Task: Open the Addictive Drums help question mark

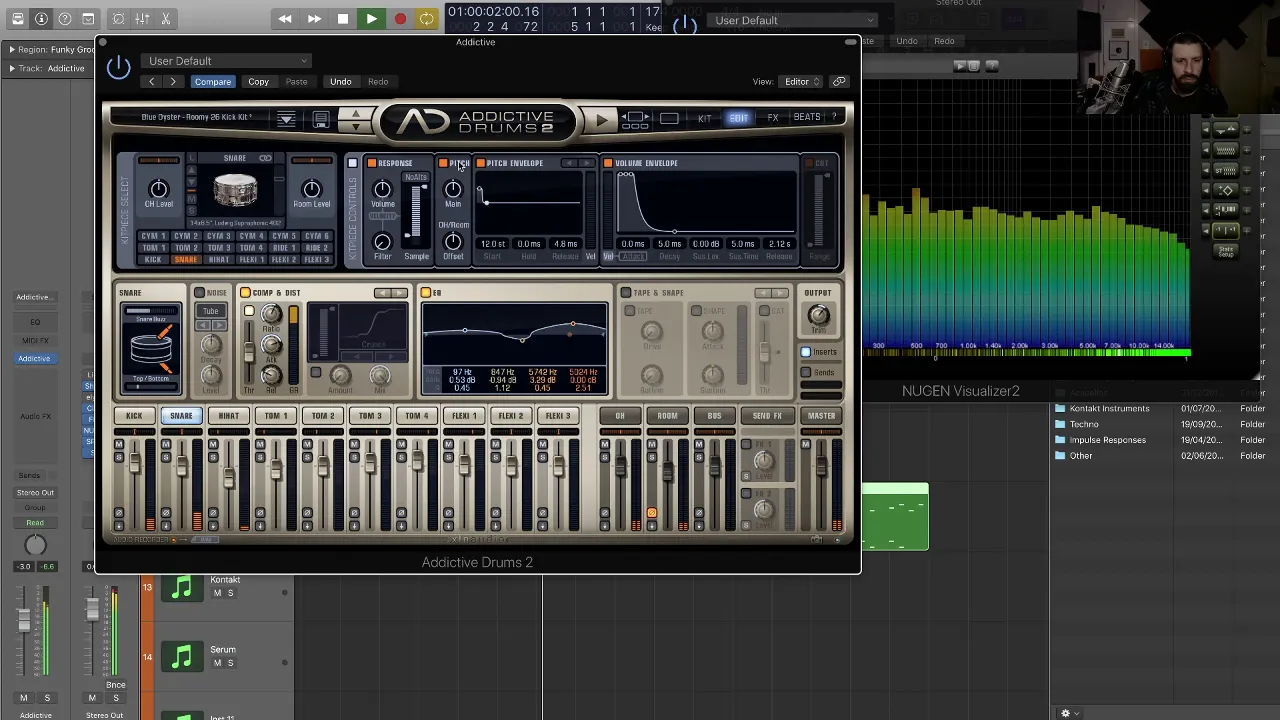Action: [834, 117]
